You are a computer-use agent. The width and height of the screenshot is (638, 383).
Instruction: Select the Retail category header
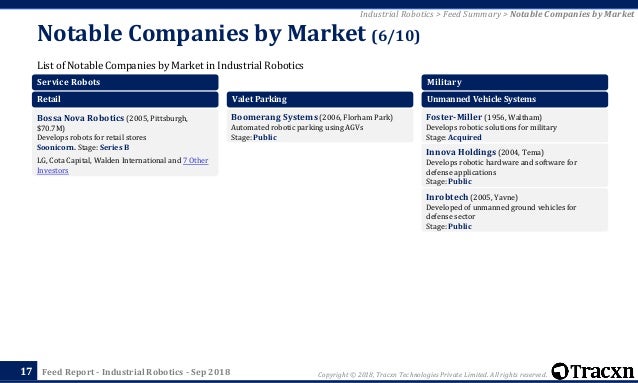(x=125, y=99)
